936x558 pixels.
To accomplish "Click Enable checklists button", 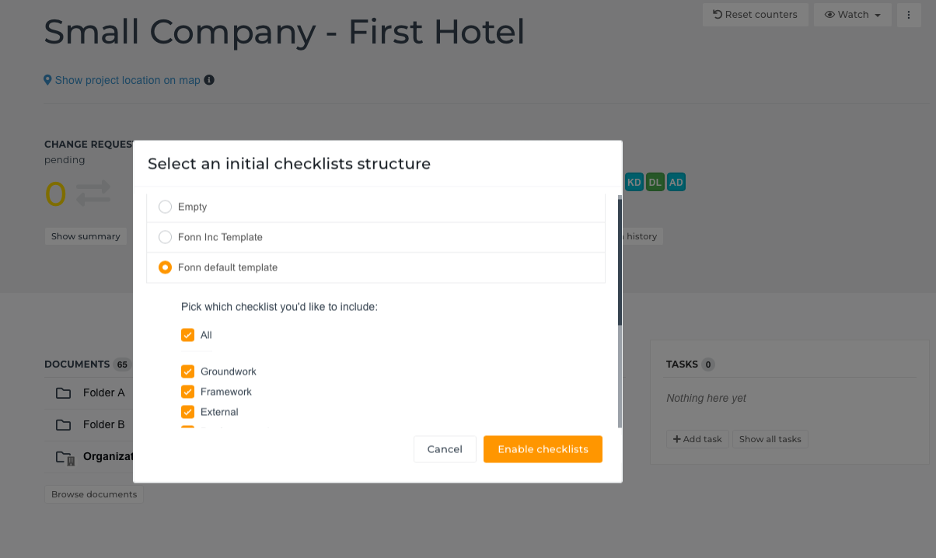I will (543, 449).
